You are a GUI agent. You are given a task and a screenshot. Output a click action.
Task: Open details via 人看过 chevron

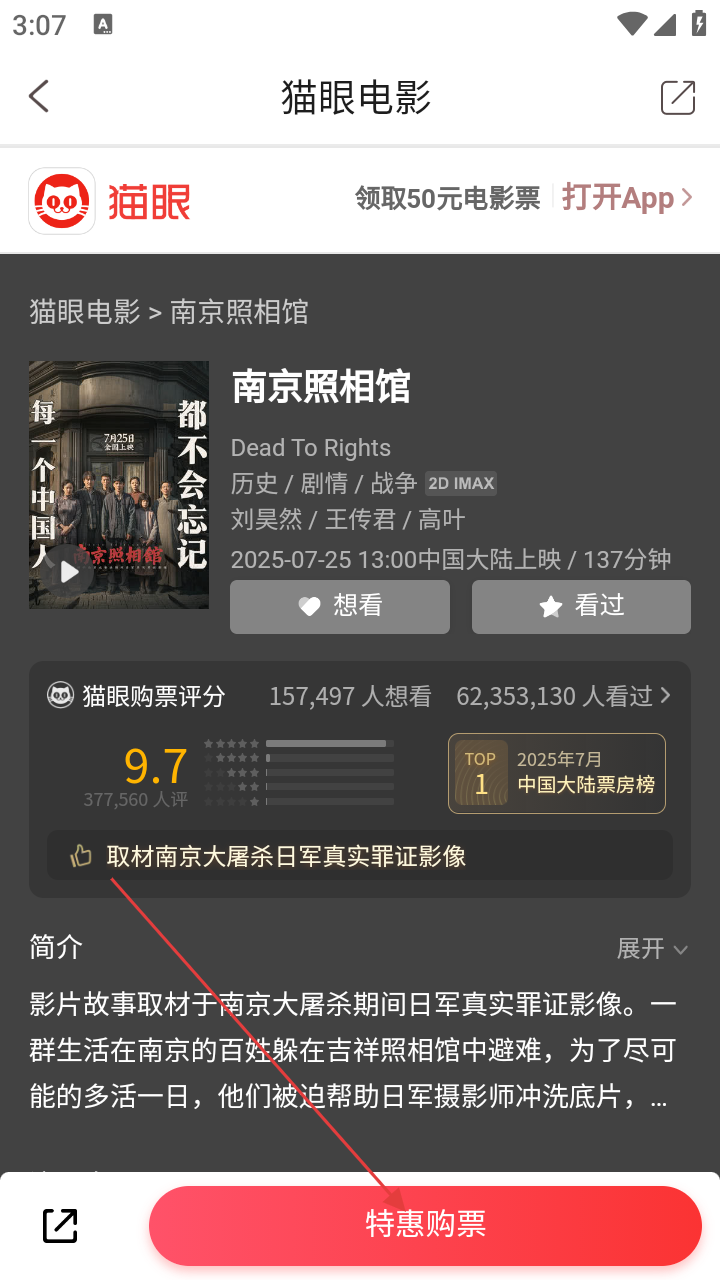665,695
